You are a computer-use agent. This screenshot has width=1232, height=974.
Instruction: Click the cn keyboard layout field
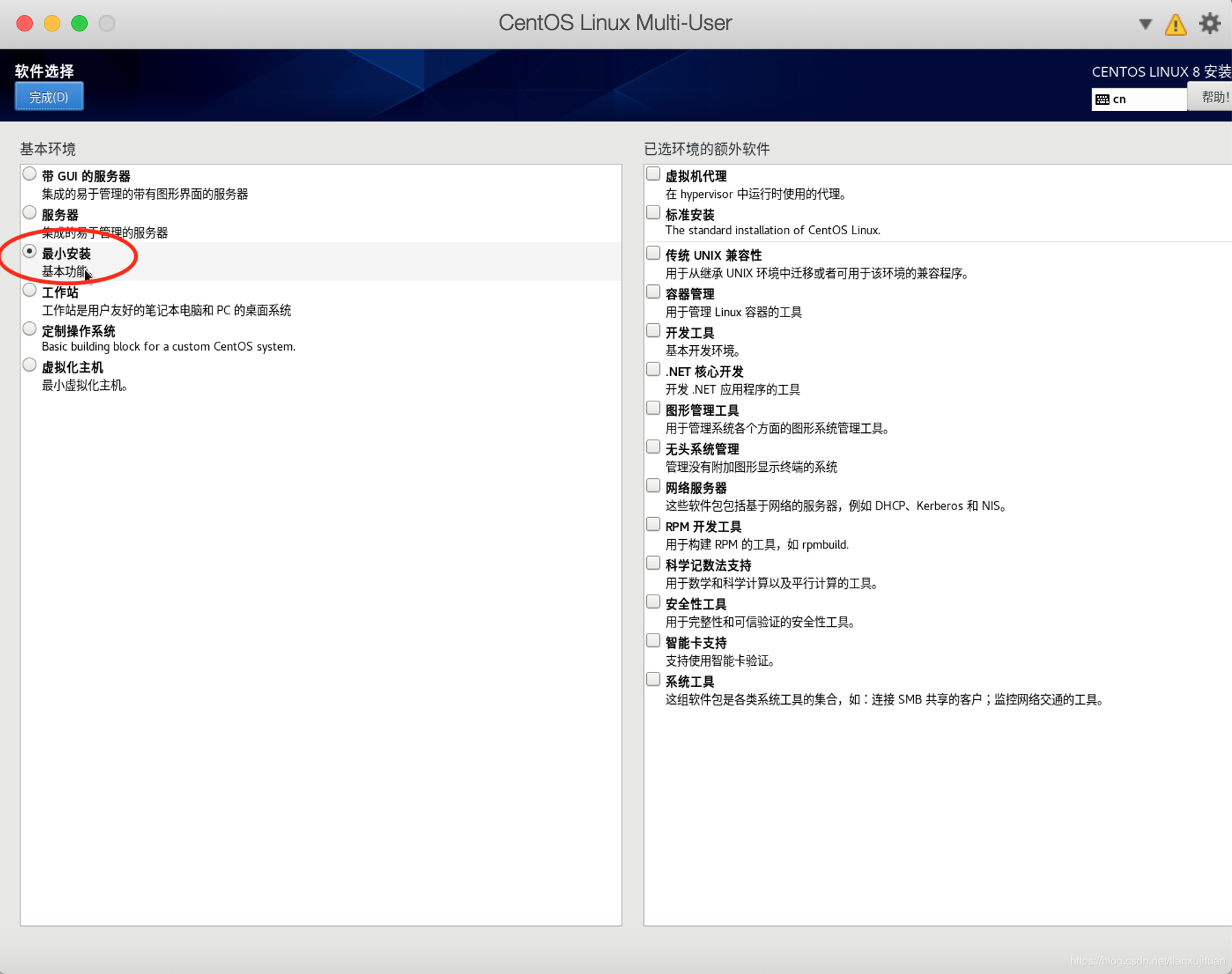point(1139,99)
